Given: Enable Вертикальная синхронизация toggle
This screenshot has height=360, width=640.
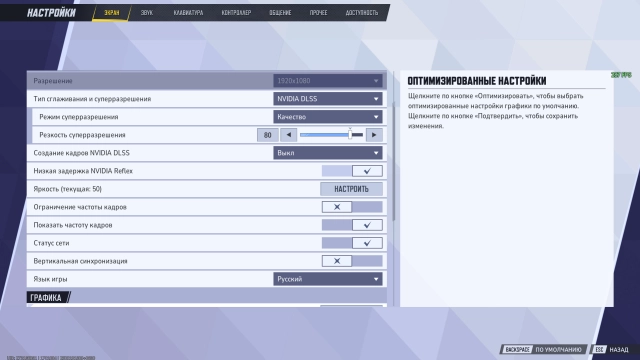Looking at the screenshot, I should click(x=352, y=261).
